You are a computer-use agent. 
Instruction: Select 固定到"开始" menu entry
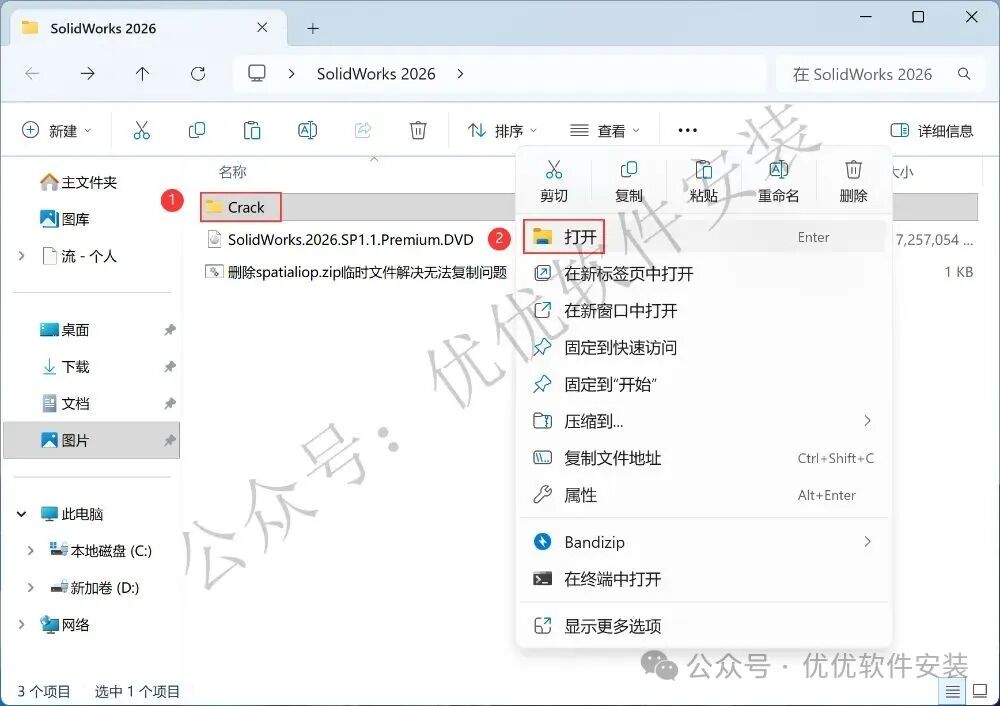pyautogui.click(x=703, y=385)
